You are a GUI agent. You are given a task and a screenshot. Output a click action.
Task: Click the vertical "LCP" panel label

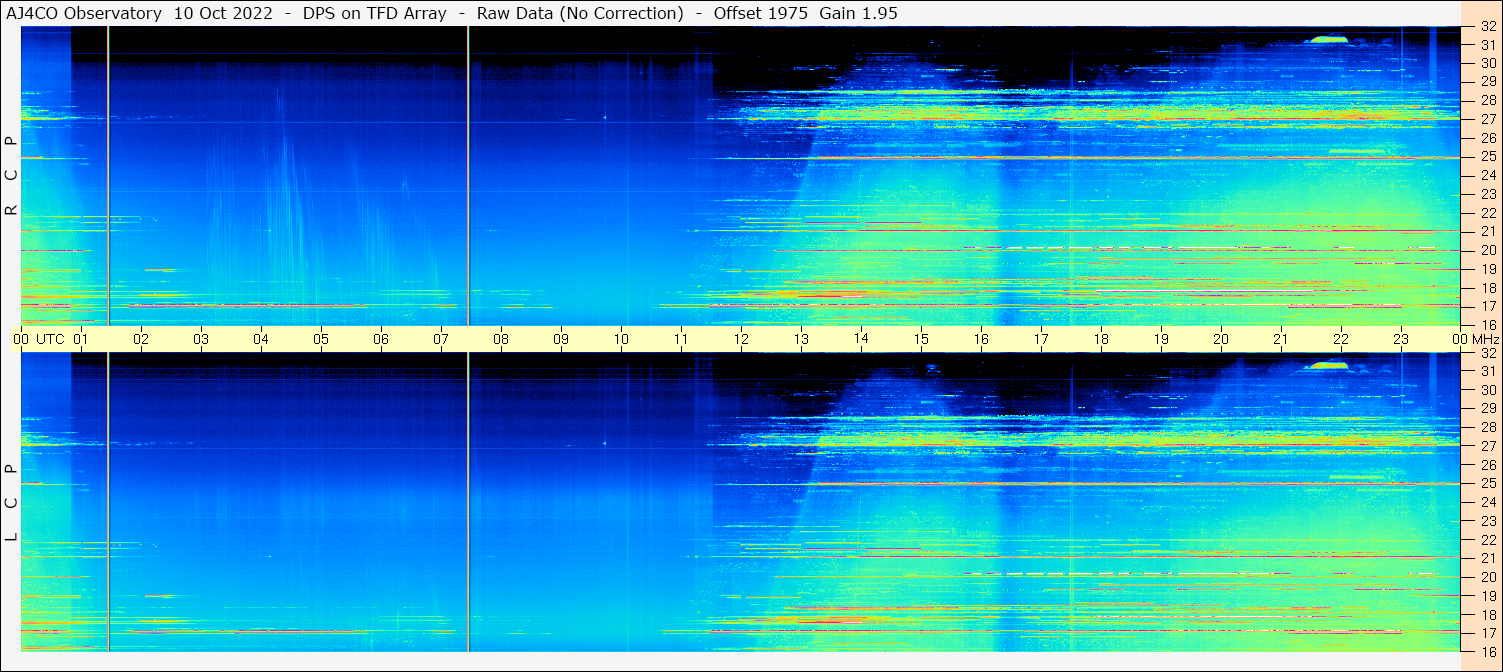click(11, 503)
